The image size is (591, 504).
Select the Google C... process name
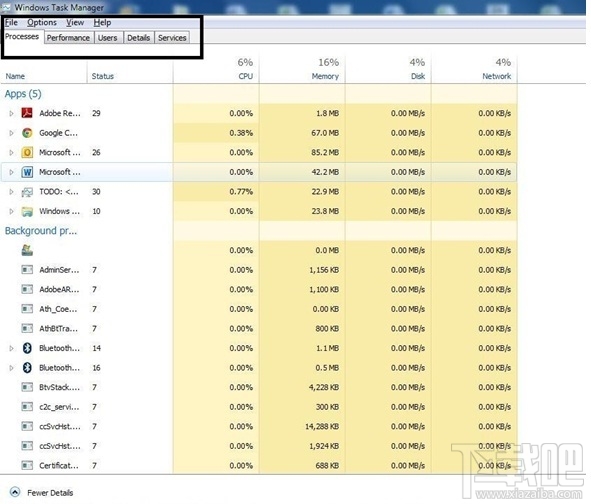click(58, 133)
